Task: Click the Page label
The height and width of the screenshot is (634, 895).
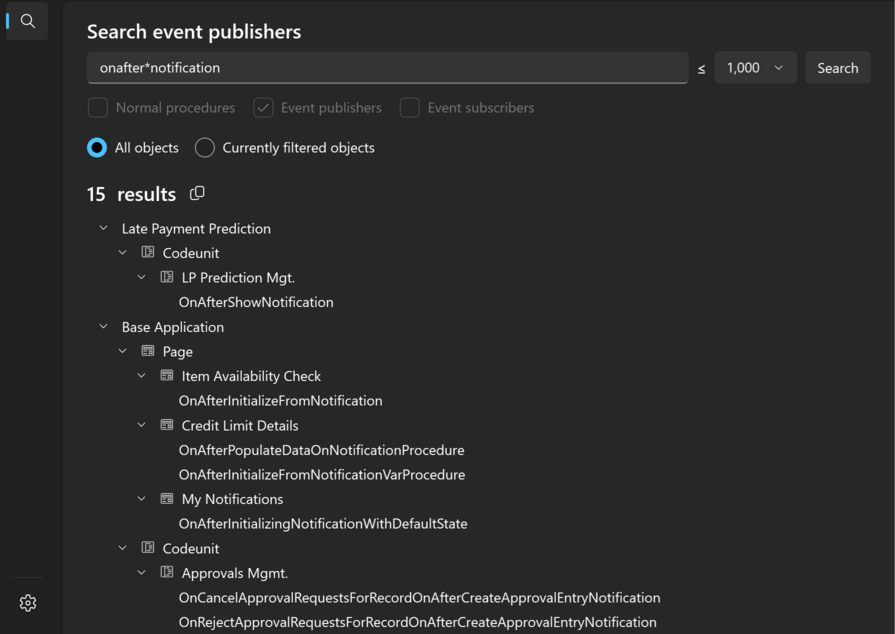Action: pyautogui.click(x=178, y=352)
